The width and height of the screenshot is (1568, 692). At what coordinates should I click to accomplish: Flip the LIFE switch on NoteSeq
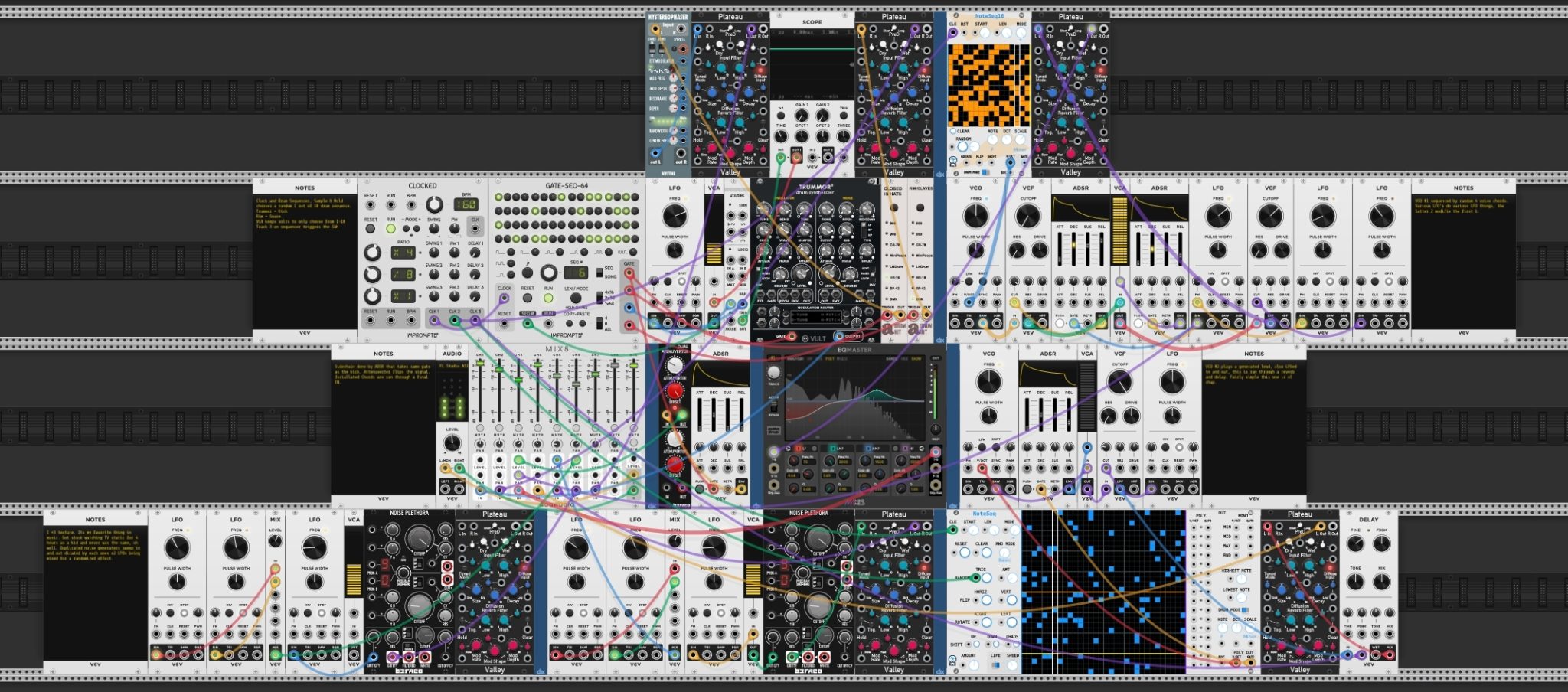tap(995, 665)
